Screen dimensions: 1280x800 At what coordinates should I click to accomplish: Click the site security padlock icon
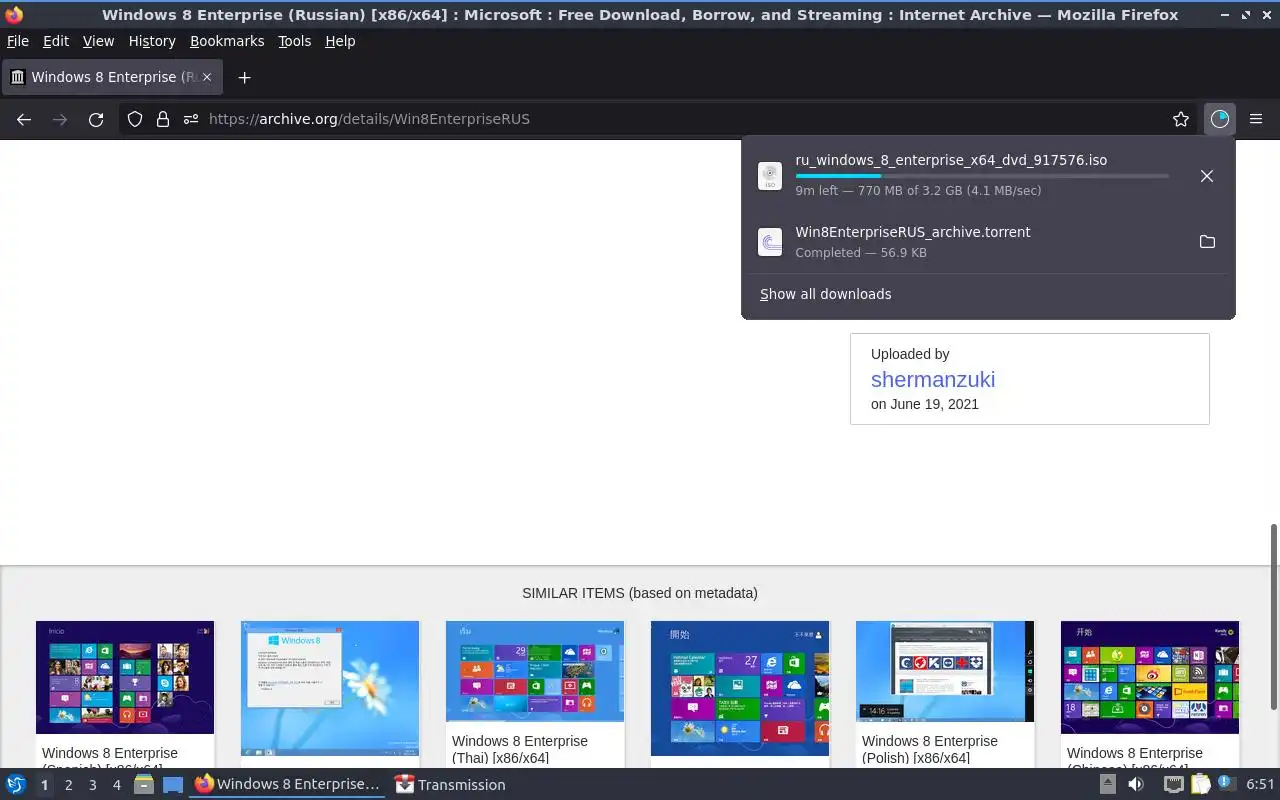tap(163, 119)
